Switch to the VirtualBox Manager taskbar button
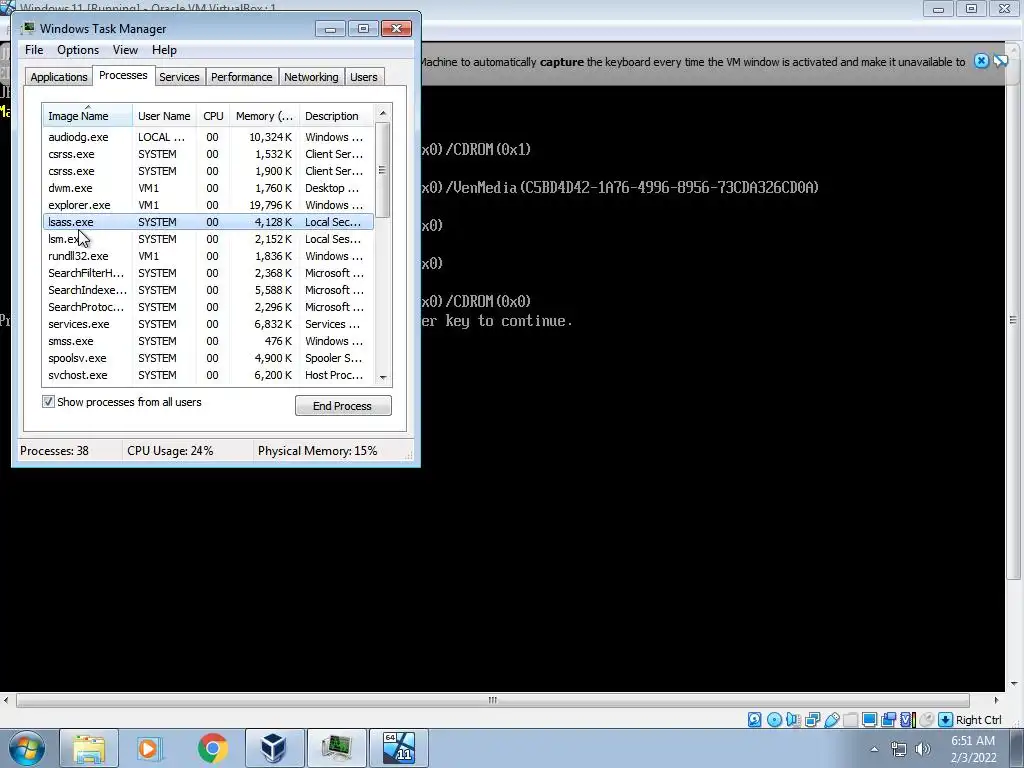 tap(274, 748)
